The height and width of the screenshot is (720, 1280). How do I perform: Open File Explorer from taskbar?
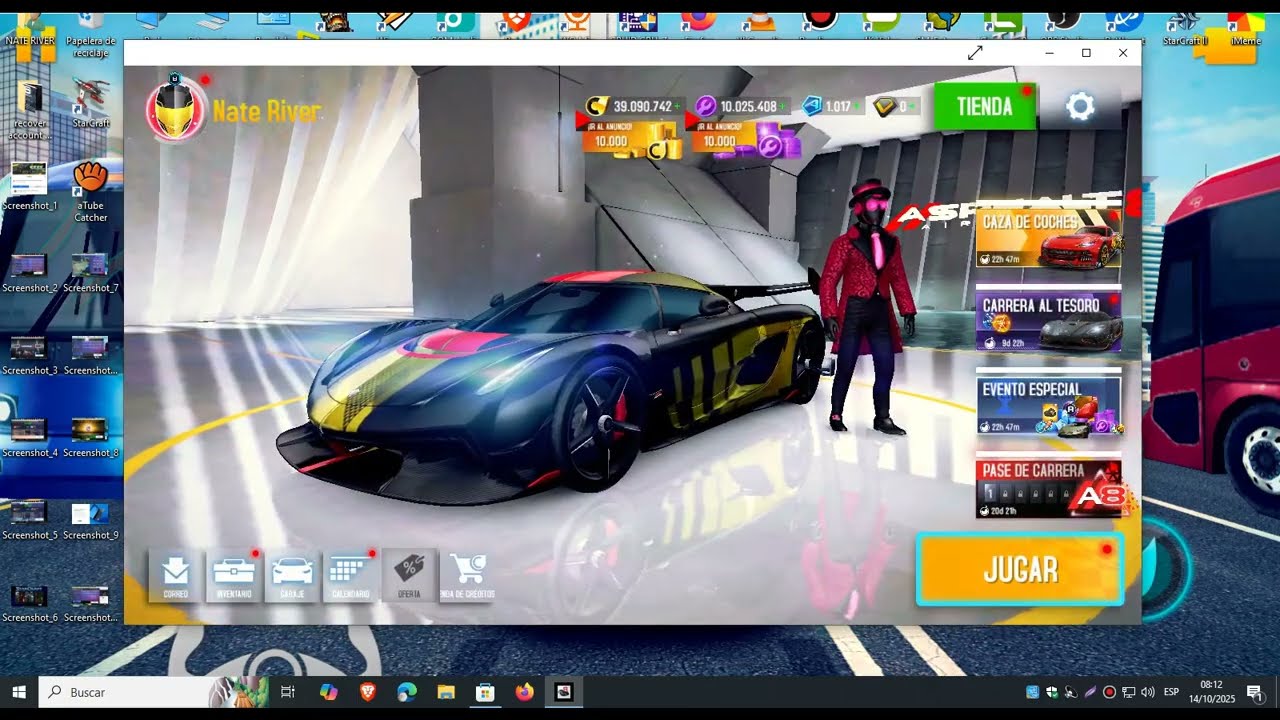445,692
